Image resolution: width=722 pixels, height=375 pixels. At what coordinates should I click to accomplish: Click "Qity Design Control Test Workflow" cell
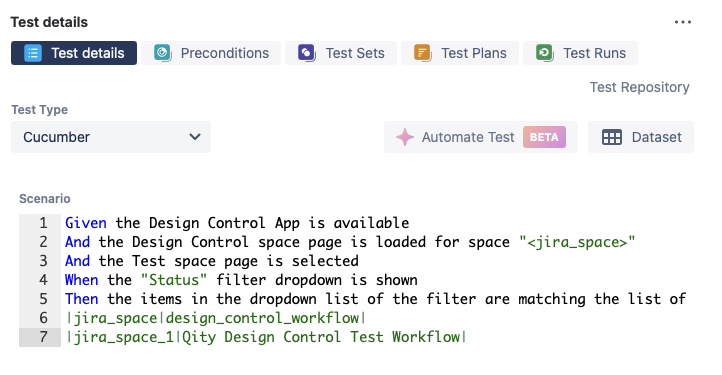click(x=320, y=337)
